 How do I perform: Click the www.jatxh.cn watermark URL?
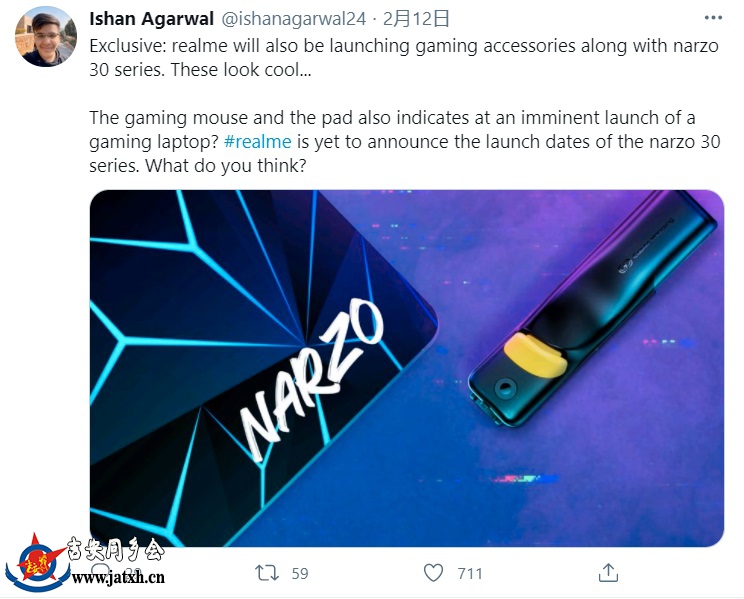point(118,578)
